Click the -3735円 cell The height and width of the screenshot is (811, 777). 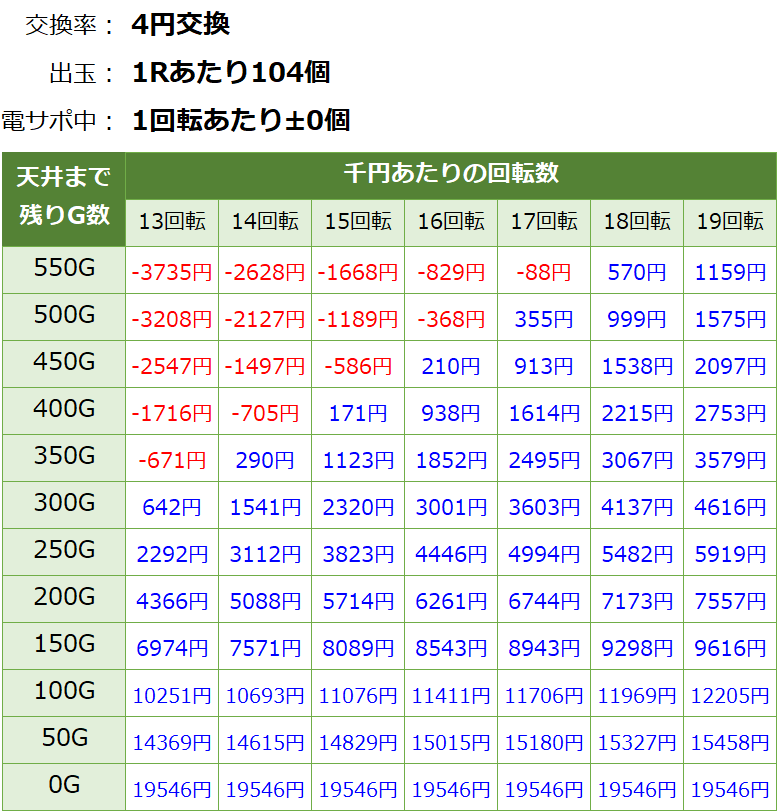(172, 272)
